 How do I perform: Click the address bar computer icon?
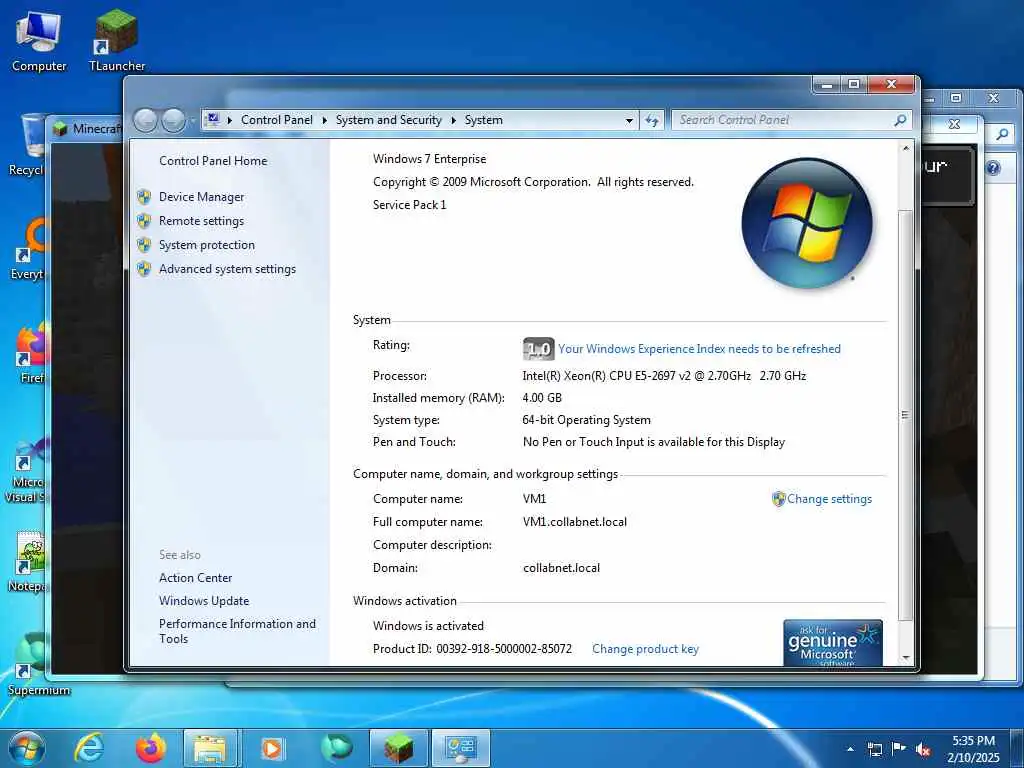[212, 120]
